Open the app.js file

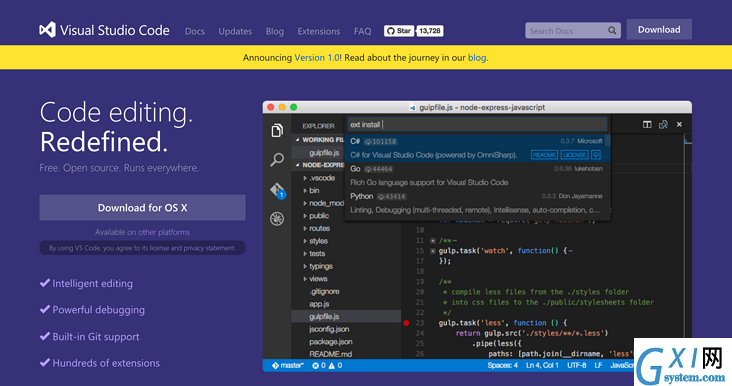coord(319,304)
